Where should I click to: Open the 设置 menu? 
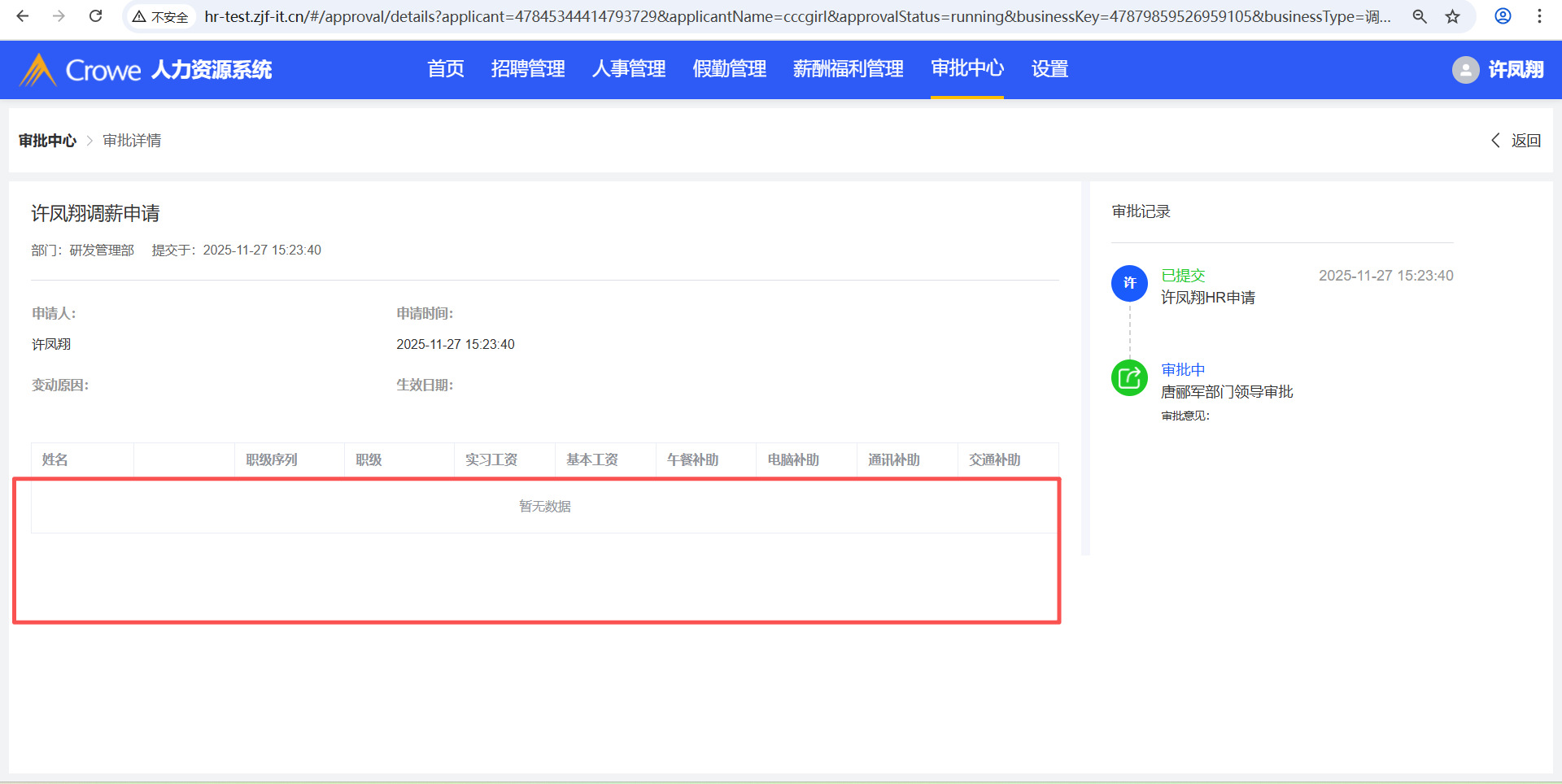pyautogui.click(x=1049, y=69)
